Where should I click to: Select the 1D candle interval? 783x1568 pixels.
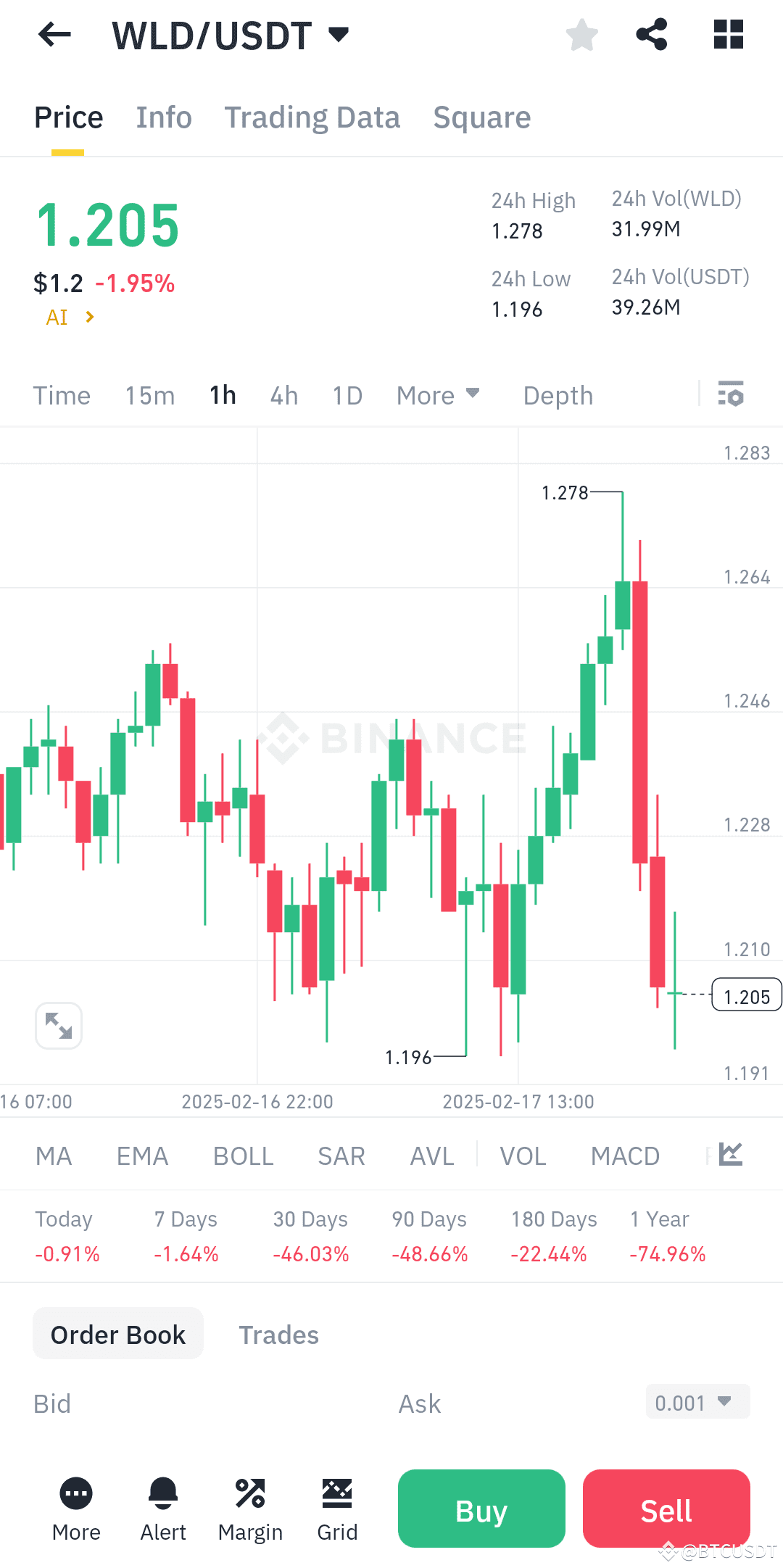(347, 395)
